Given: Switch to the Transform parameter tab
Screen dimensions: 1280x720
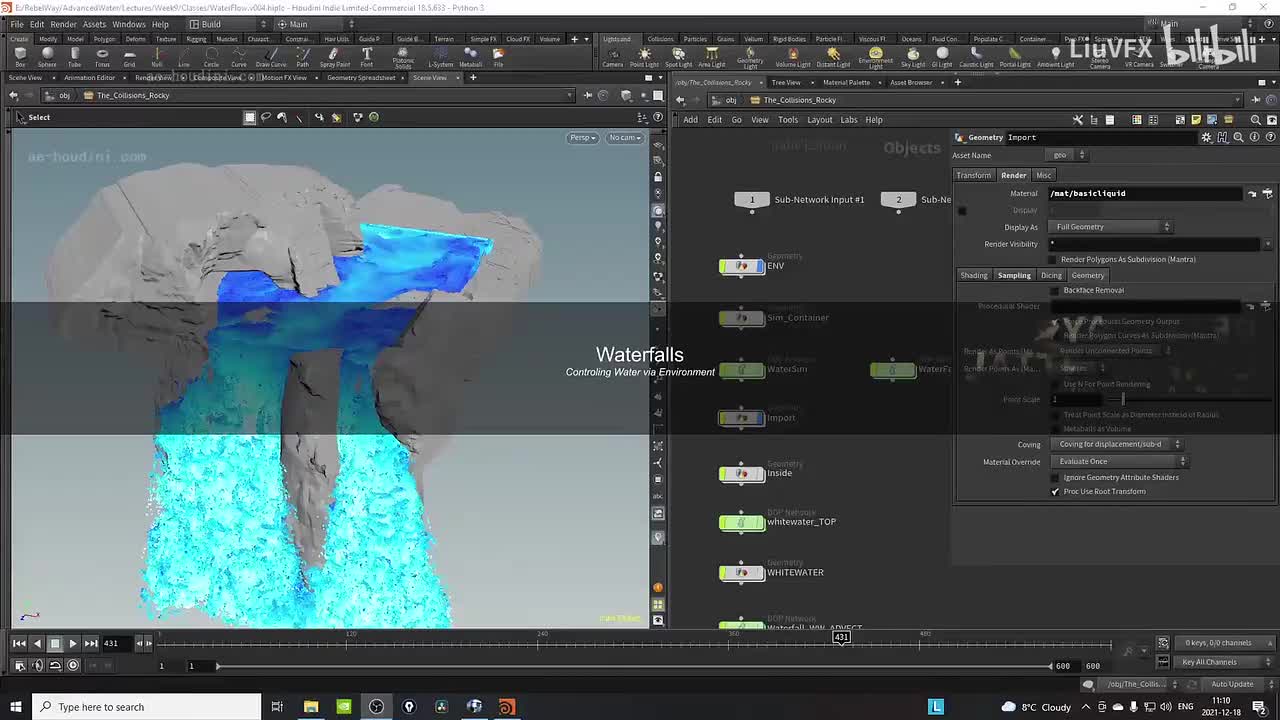Looking at the screenshot, I should point(973,175).
